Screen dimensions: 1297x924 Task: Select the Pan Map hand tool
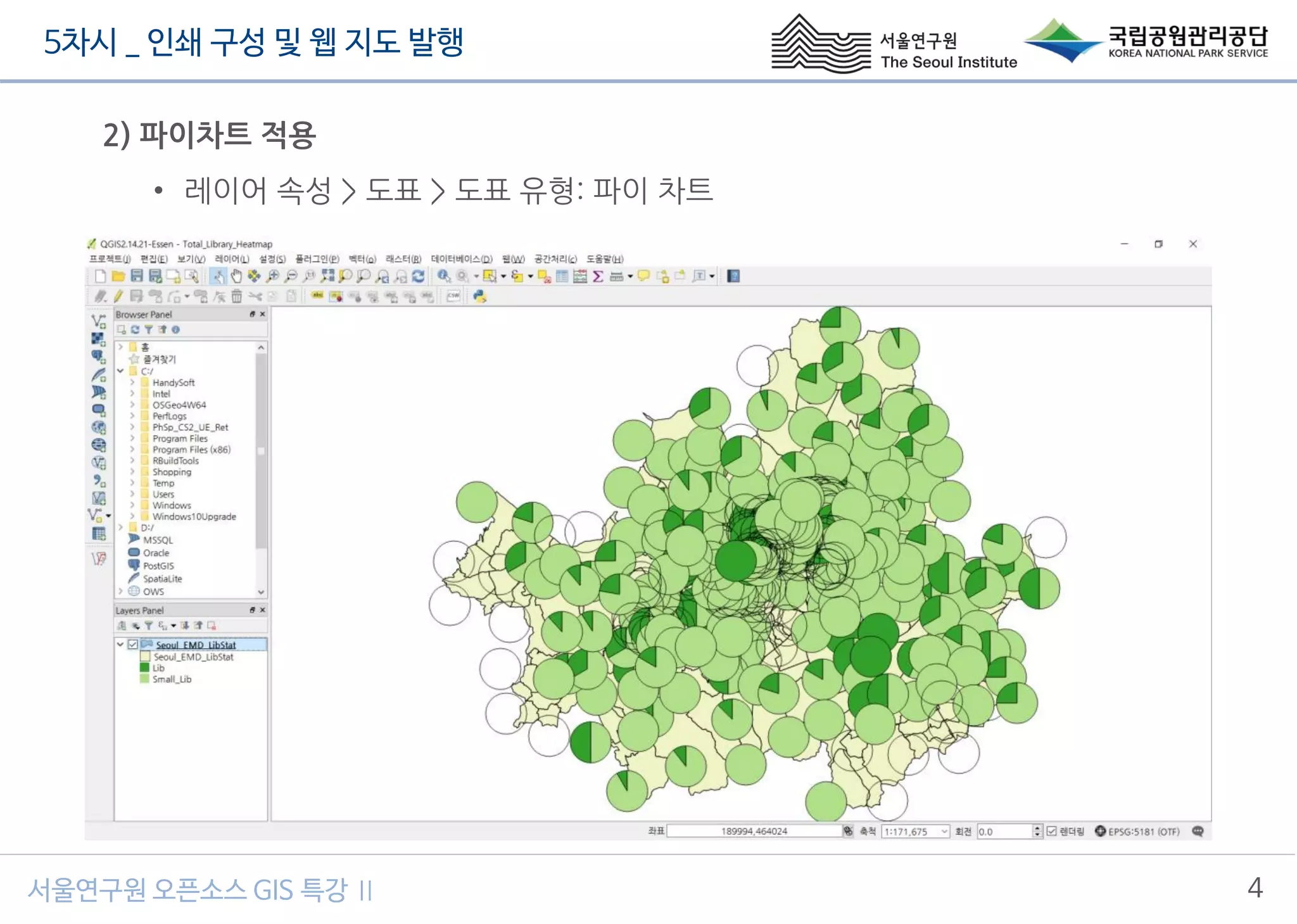coord(236,276)
